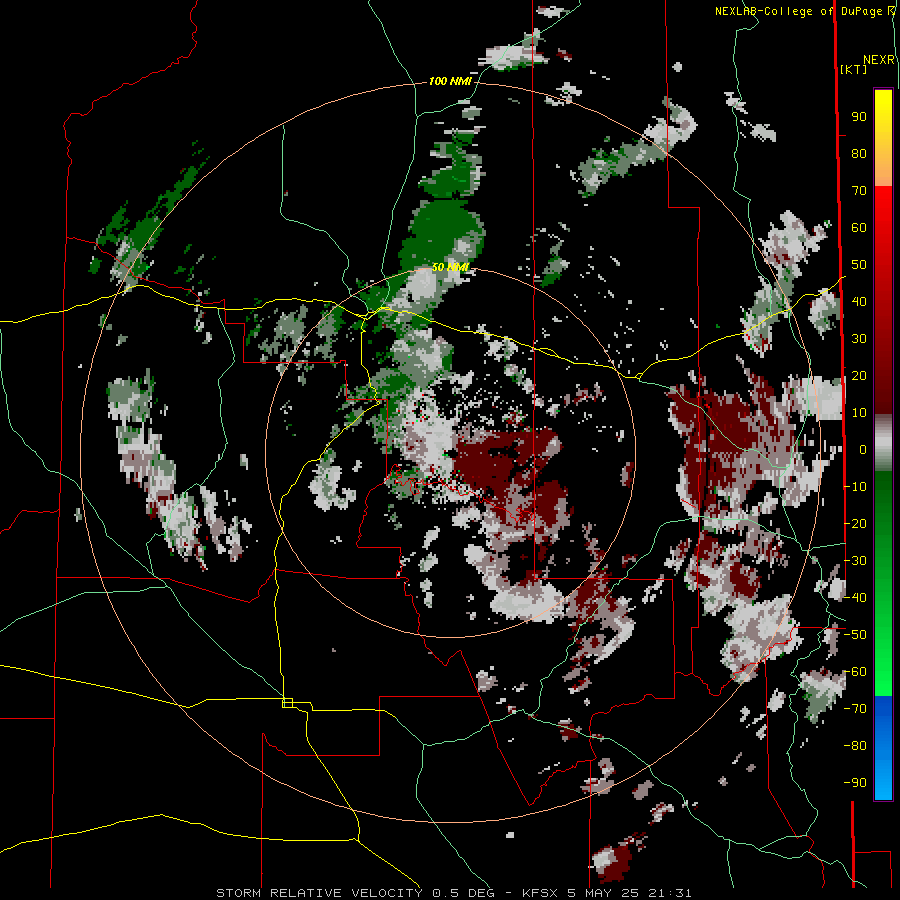Click the 5 MAY 25 date text

(603, 893)
